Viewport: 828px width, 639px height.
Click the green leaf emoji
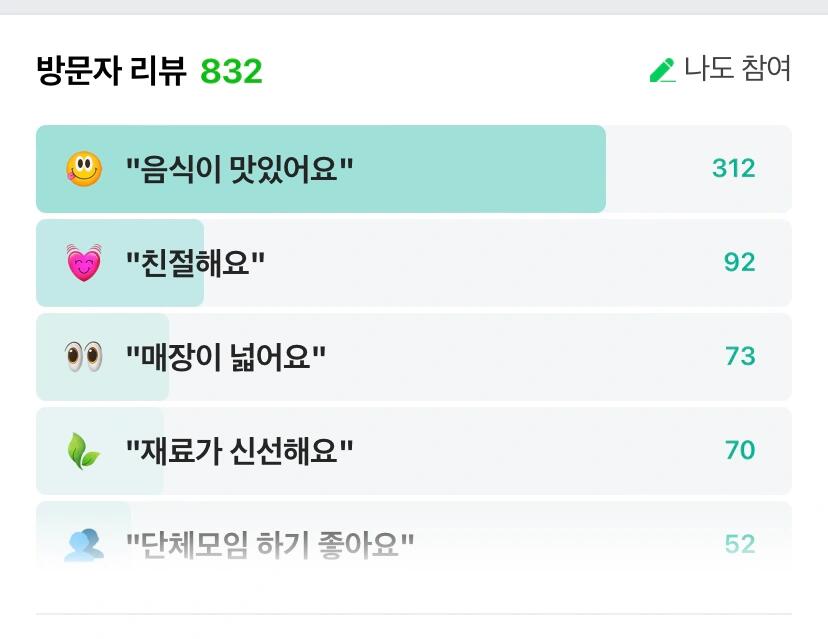click(x=83, y=451)
